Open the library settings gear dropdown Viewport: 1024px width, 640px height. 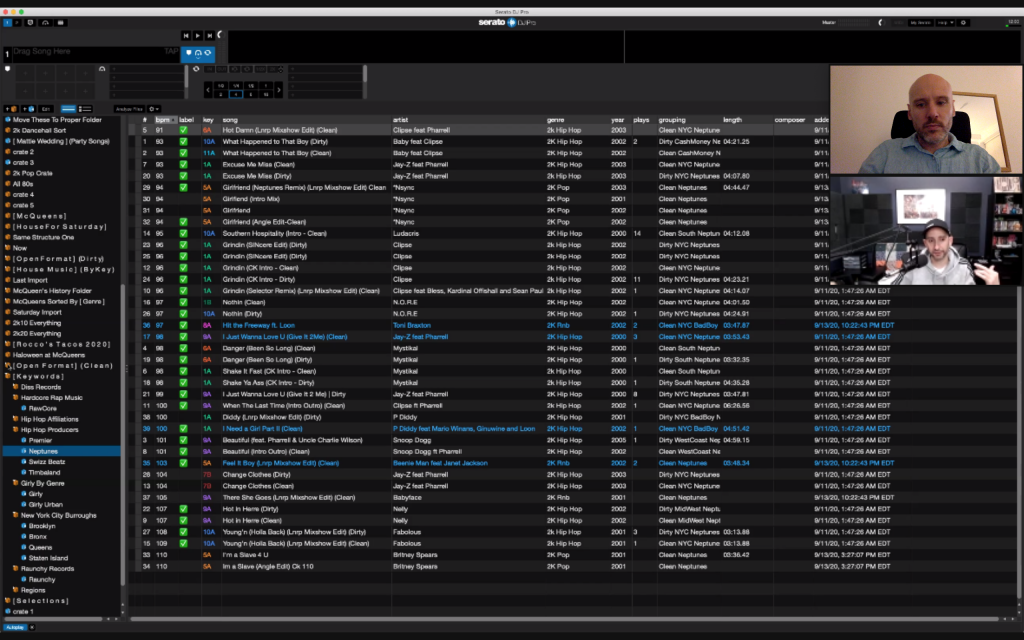[x=154, y=109]
